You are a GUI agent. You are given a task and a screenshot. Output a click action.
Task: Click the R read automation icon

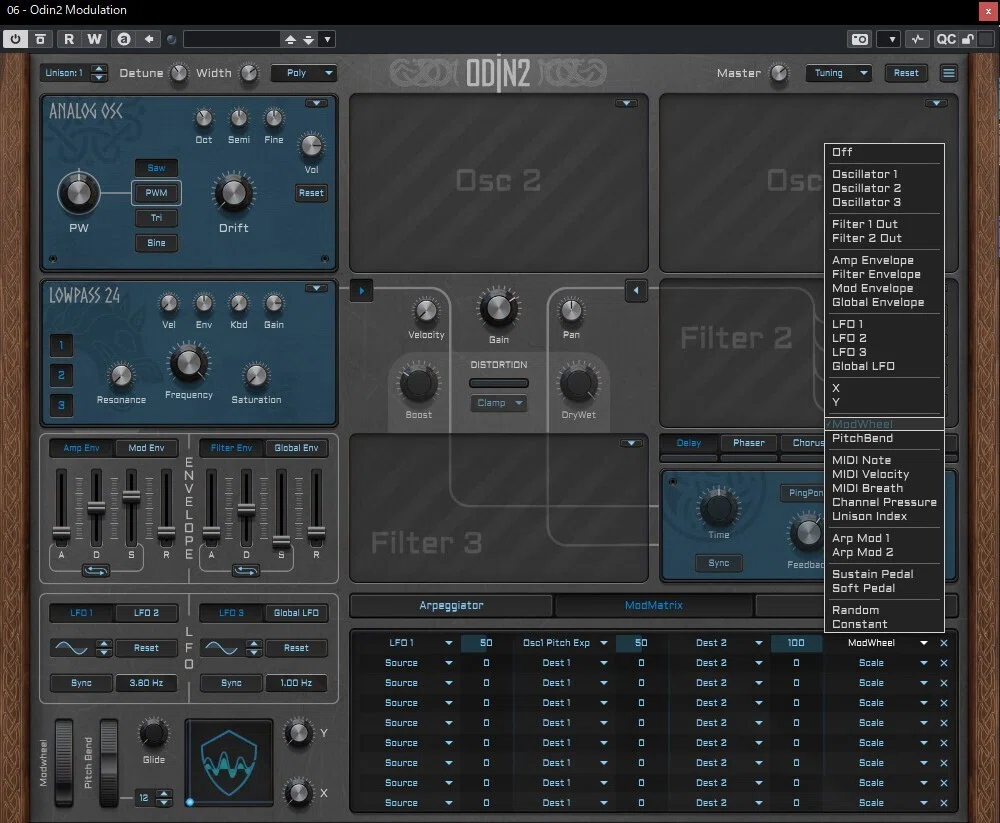(x=69, y=39)
